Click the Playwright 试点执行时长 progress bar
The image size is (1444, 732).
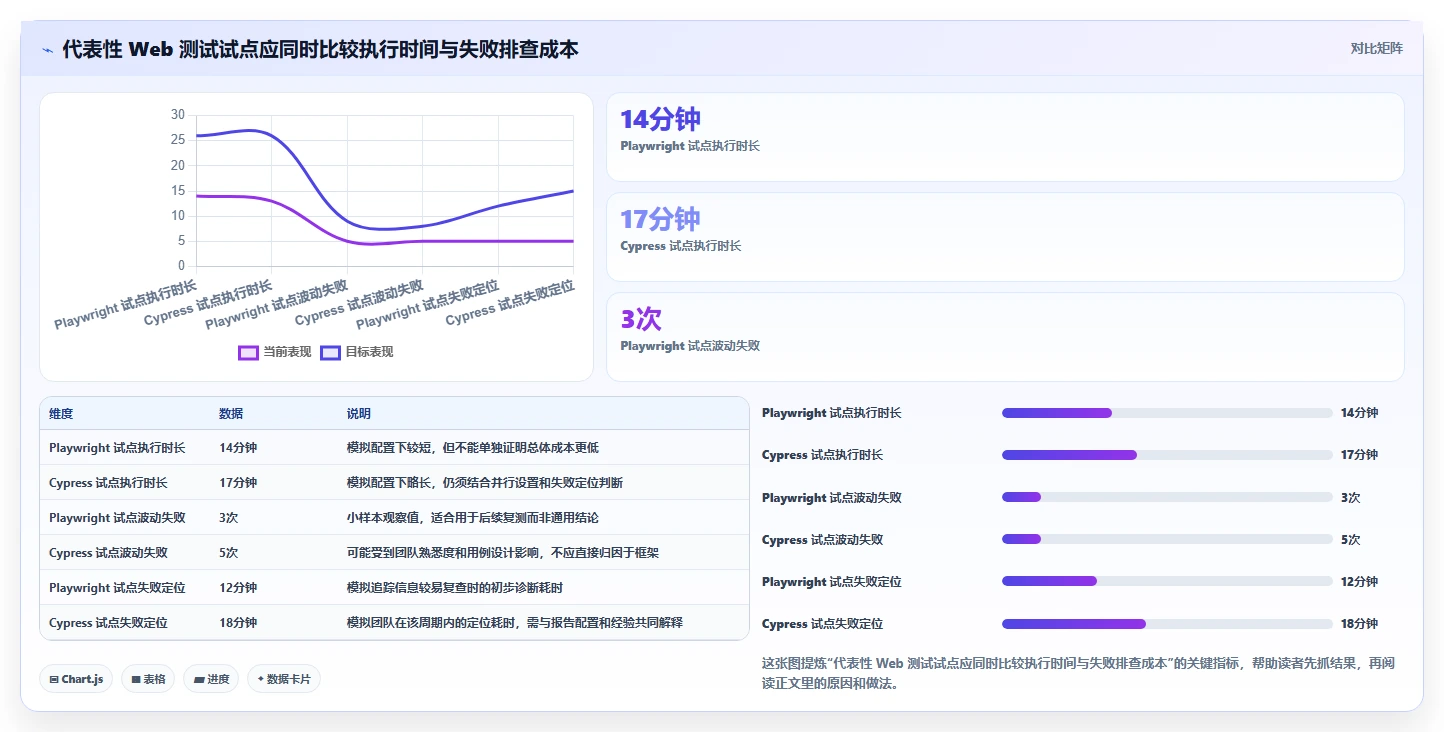[1167, 413]
